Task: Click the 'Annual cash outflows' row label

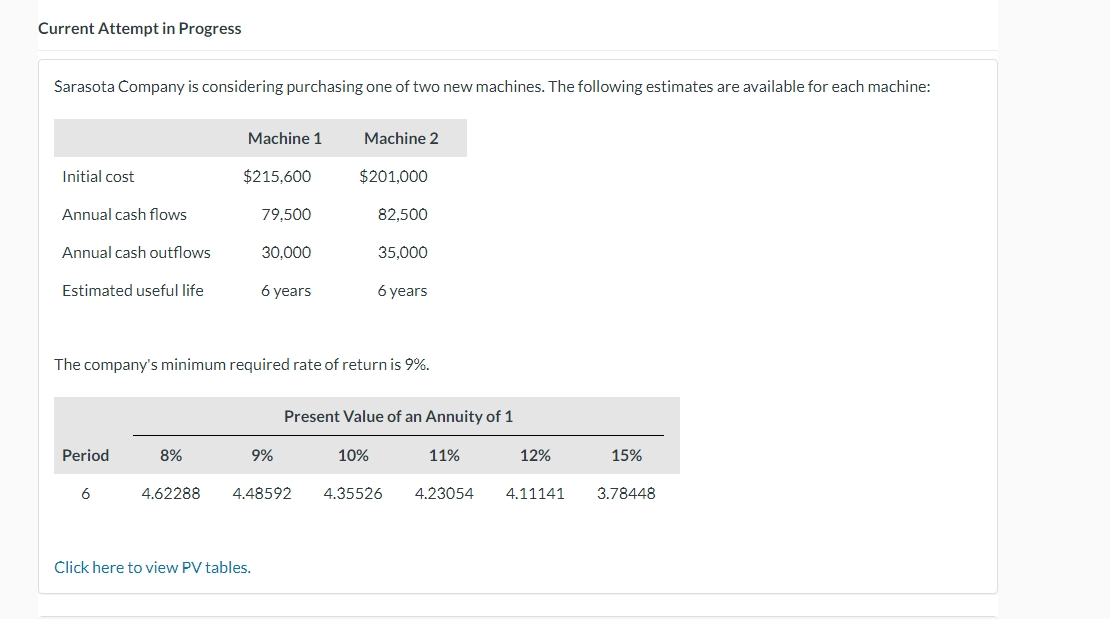Action: pyautogui.click(x=136, y=253)
